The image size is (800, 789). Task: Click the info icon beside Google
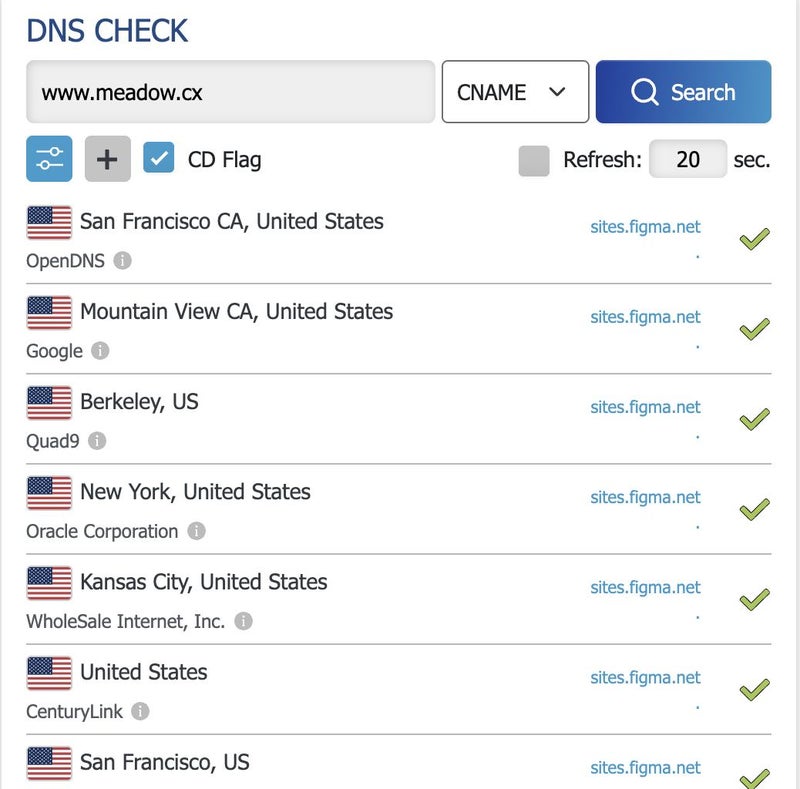(100, 351)
